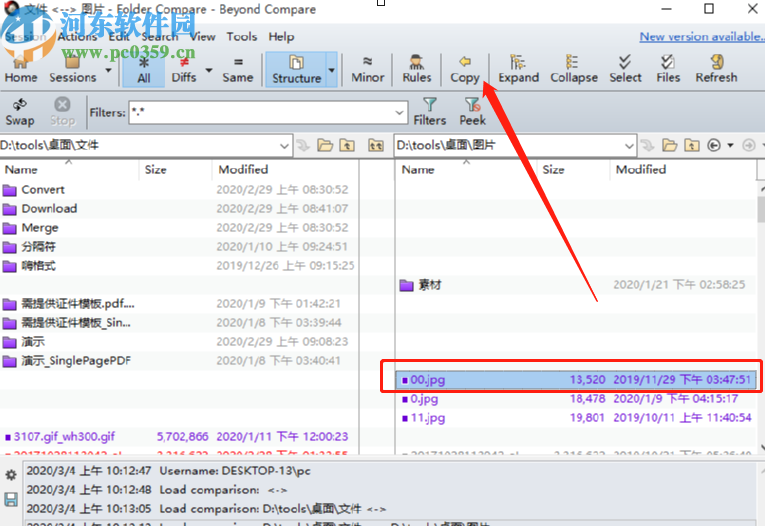Toggle the Structure compare button
Screen dimensions: 765x526
click(x=296, y=70)
